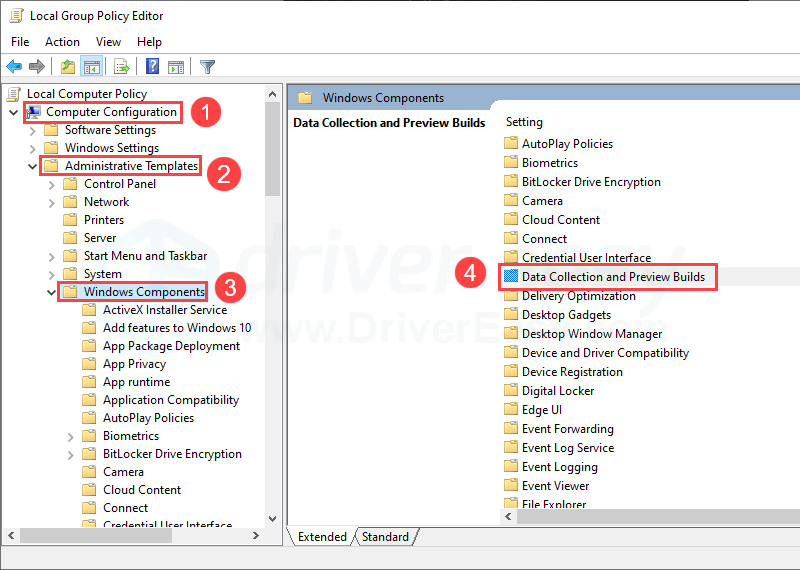Select Event Log Service in the list
This screenshot has height=570, width=800.
[568, 448]
